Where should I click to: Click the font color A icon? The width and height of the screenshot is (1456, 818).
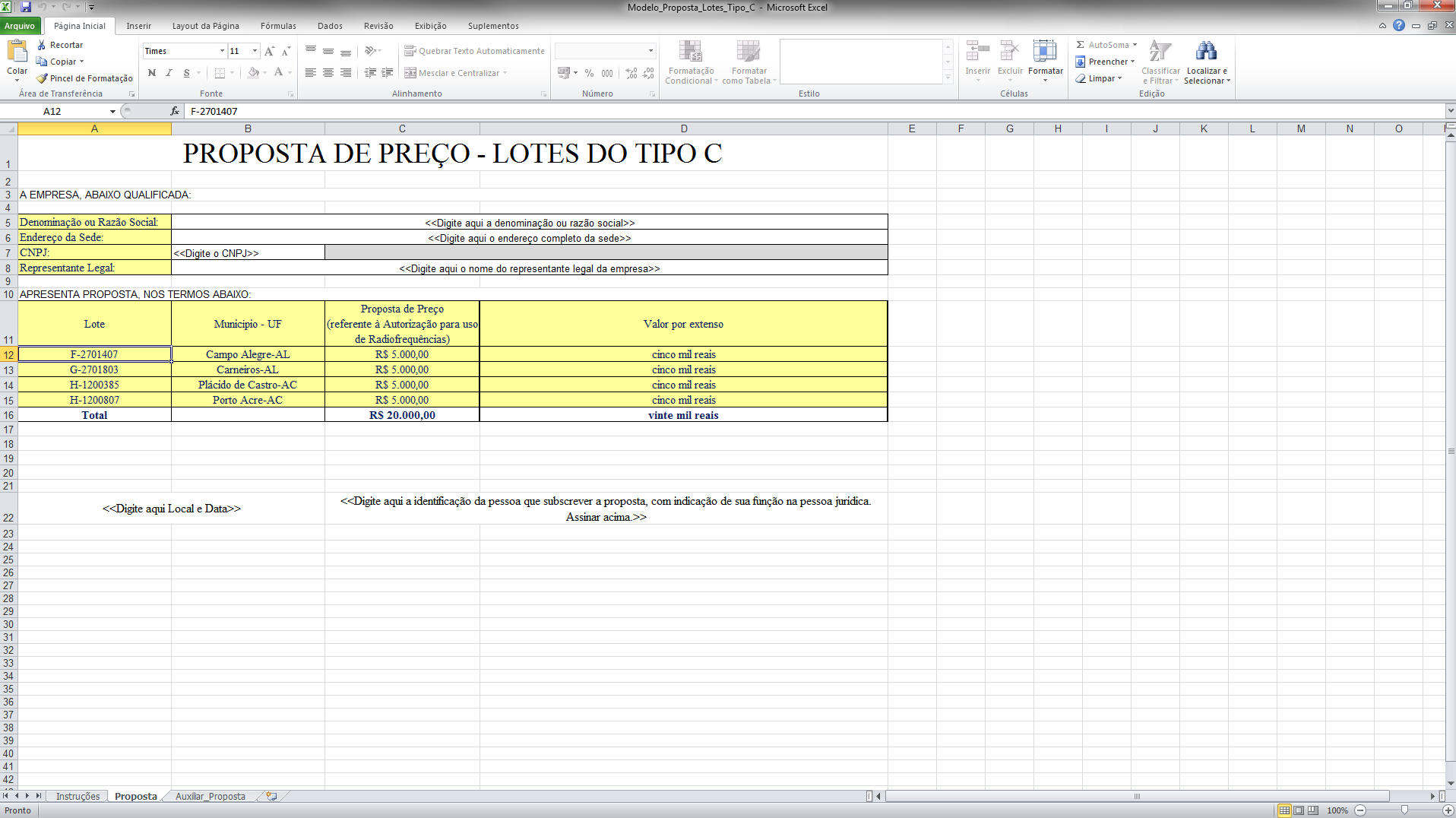[278, 73]
